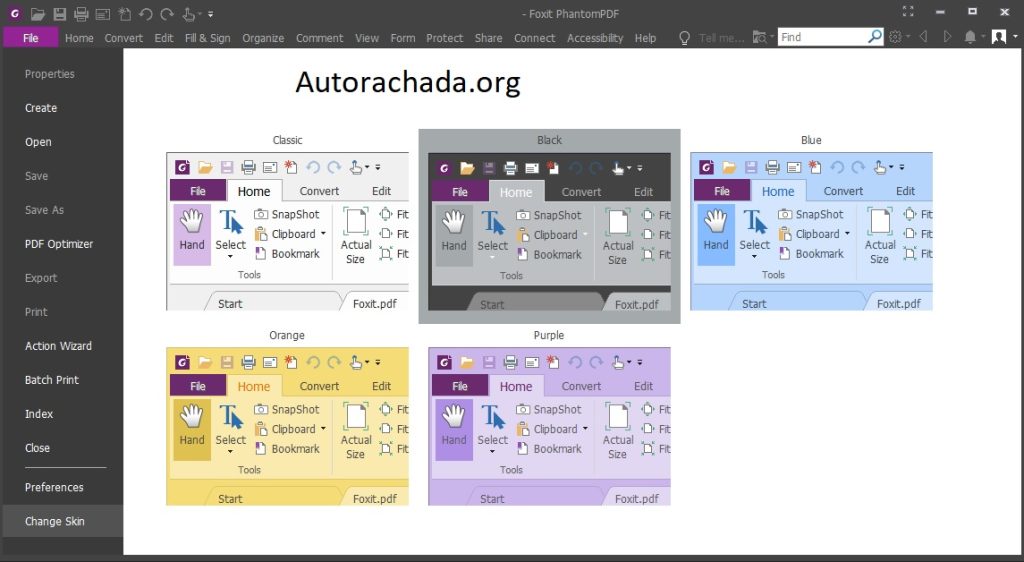Open the Customize Quick Access Toolbar arrow
The width and height of the screenshot is (1024, 562).
(x=210, y=14)
